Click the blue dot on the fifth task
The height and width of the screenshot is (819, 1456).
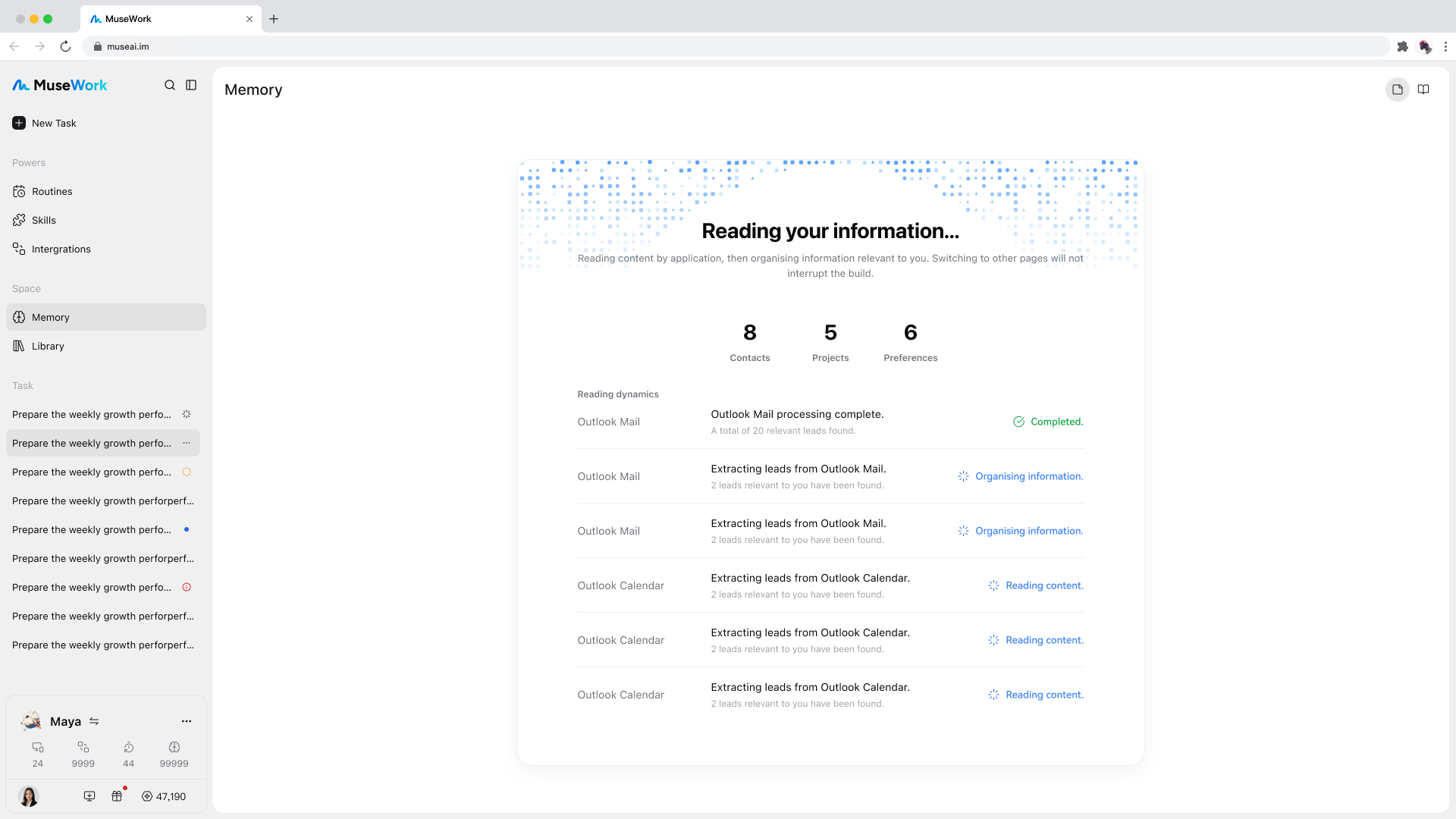point(187,529)
